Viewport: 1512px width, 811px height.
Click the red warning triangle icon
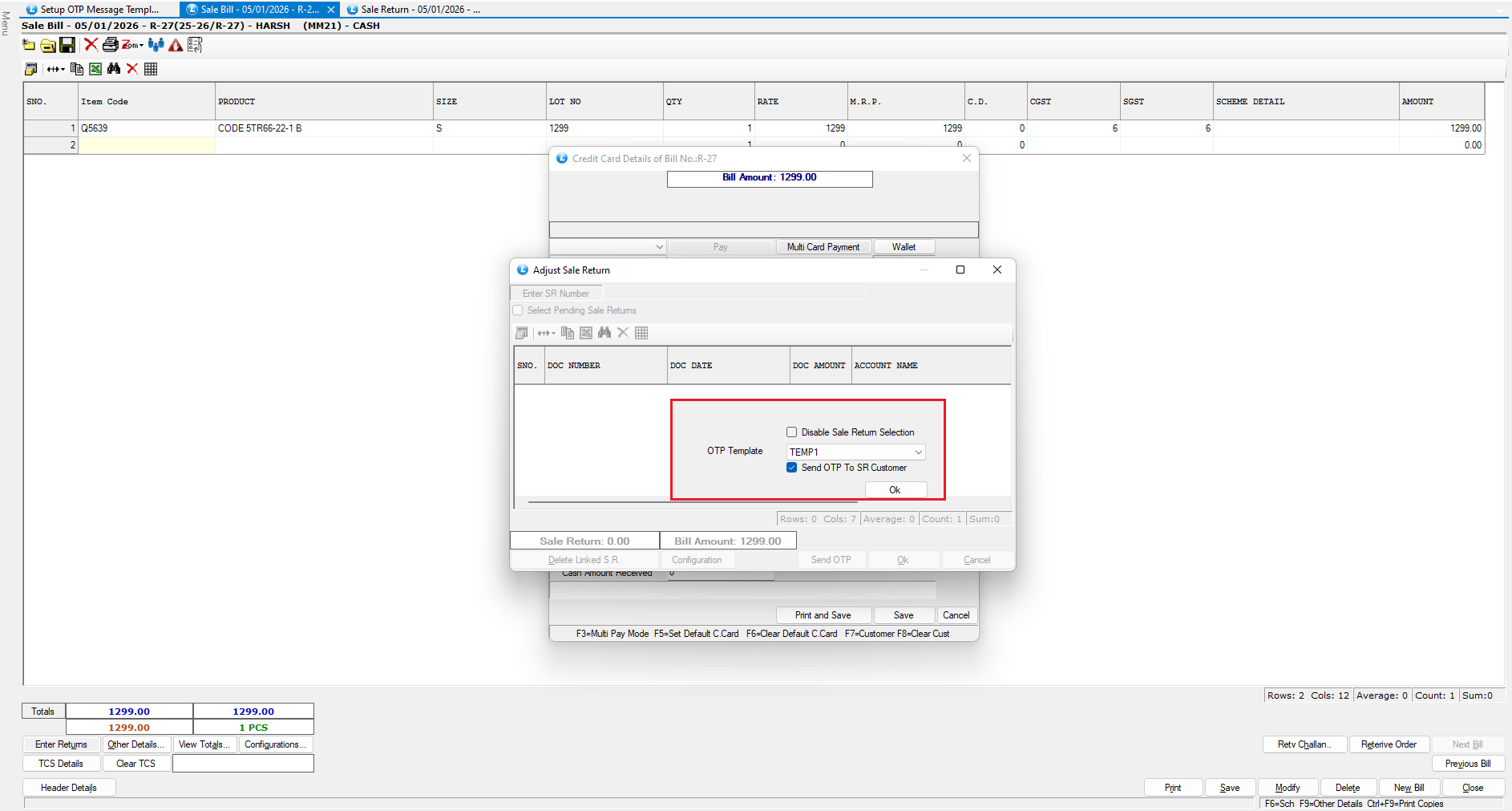click(x=176, y=46)
